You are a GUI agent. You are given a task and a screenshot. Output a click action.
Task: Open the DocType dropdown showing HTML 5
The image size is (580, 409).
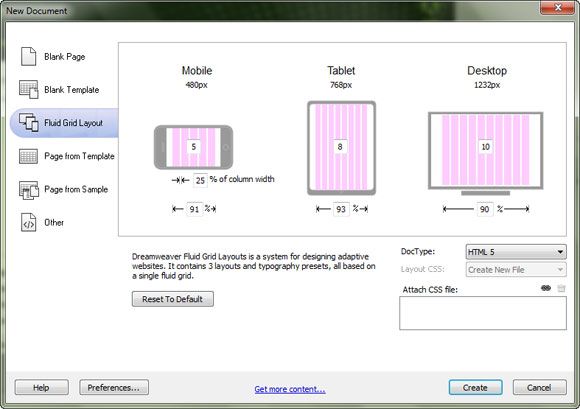pyautogui.click(x=516, y=252)
